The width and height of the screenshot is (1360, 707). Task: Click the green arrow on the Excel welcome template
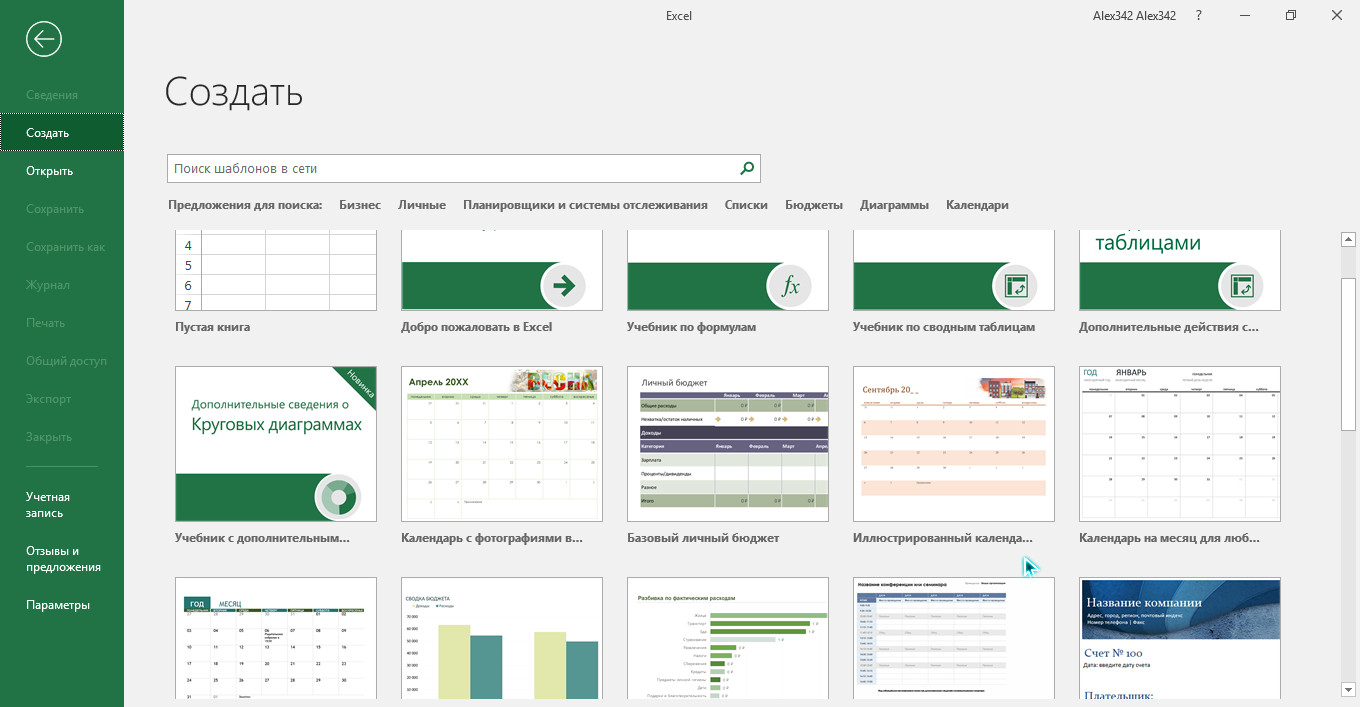564,287
